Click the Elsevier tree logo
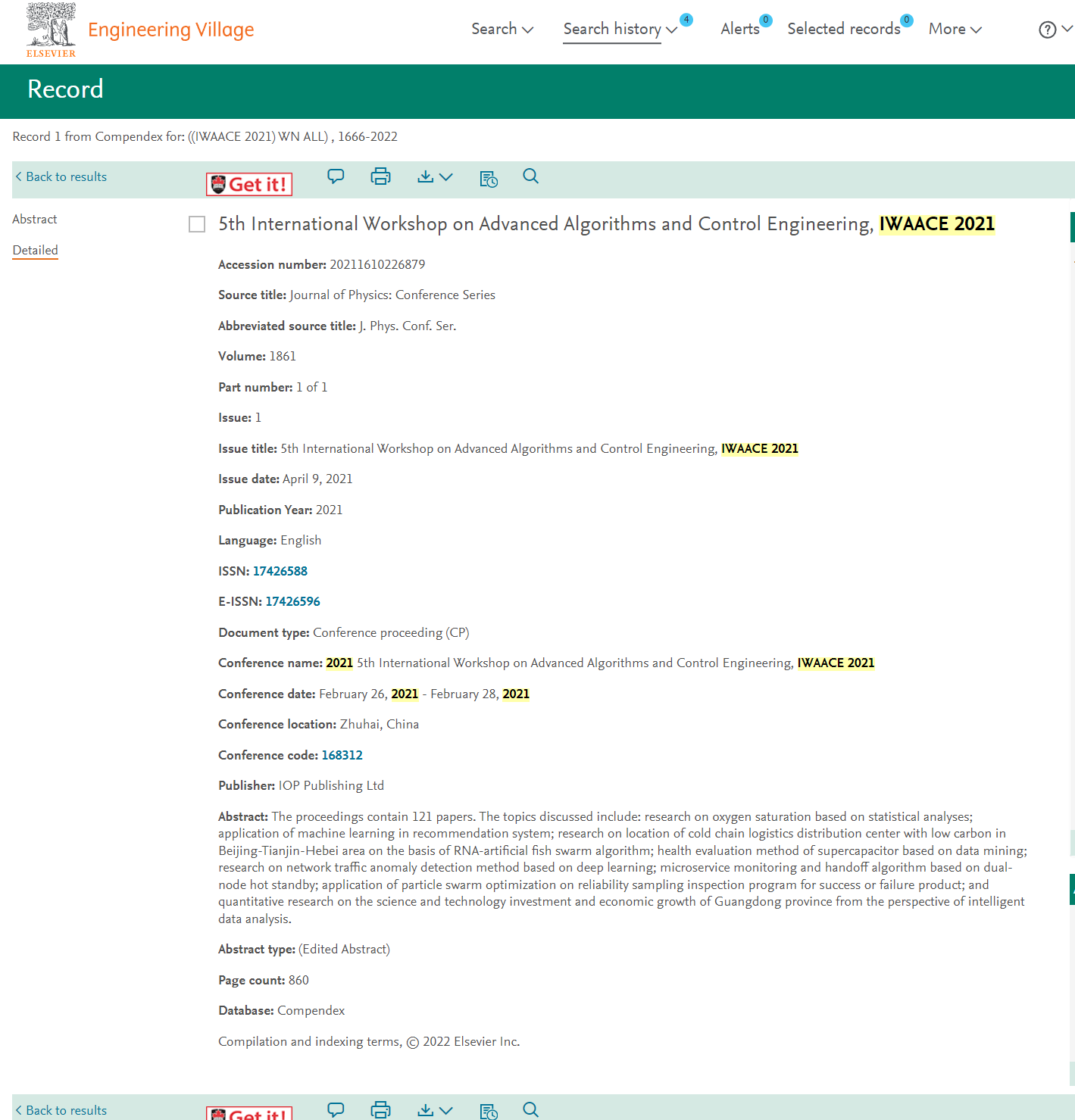The width and height of the screenshot is (1075, 1120). pyautogui.click(x=52, y=30)
